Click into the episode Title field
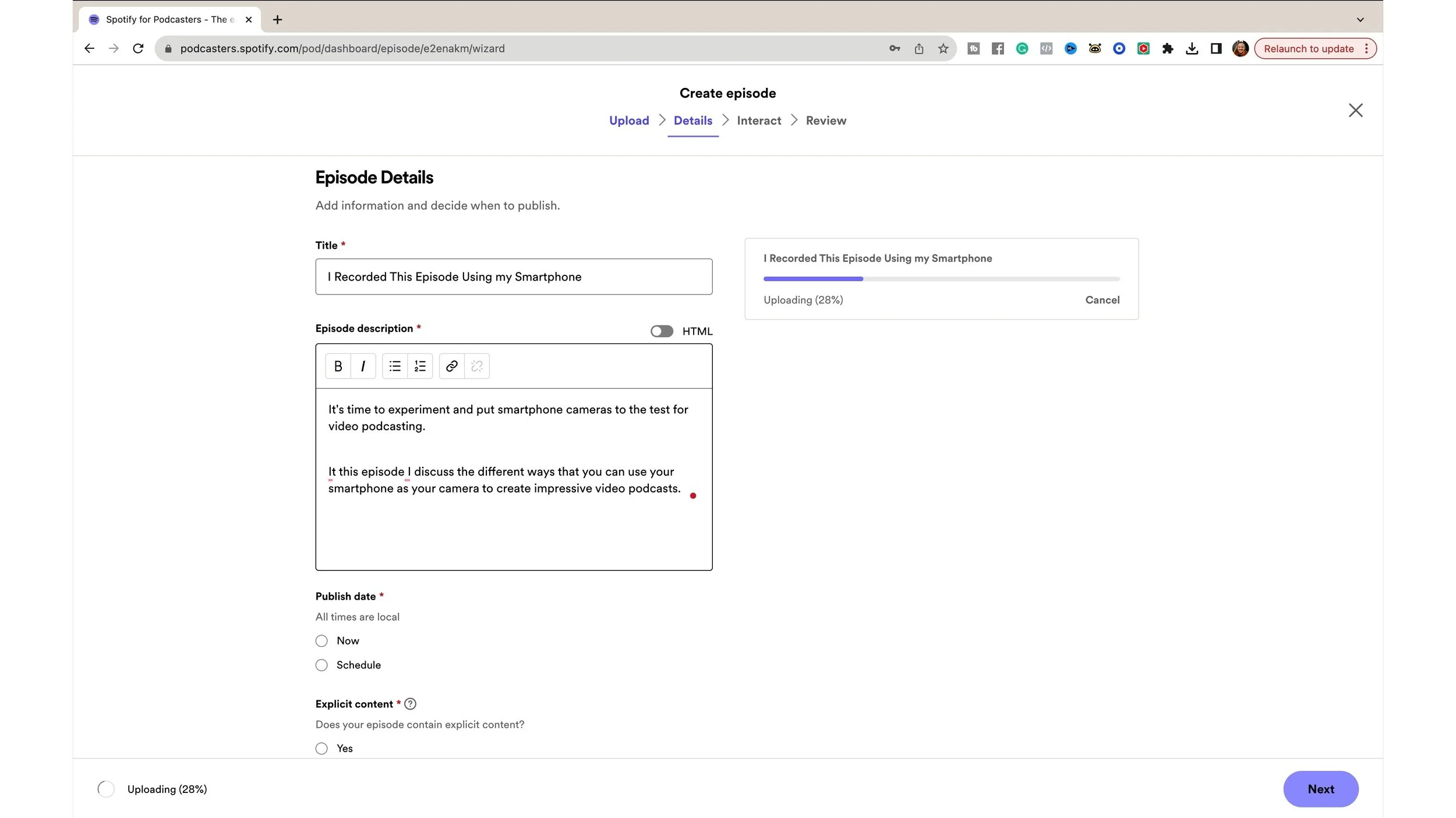1456x818 pixels. 514,277
